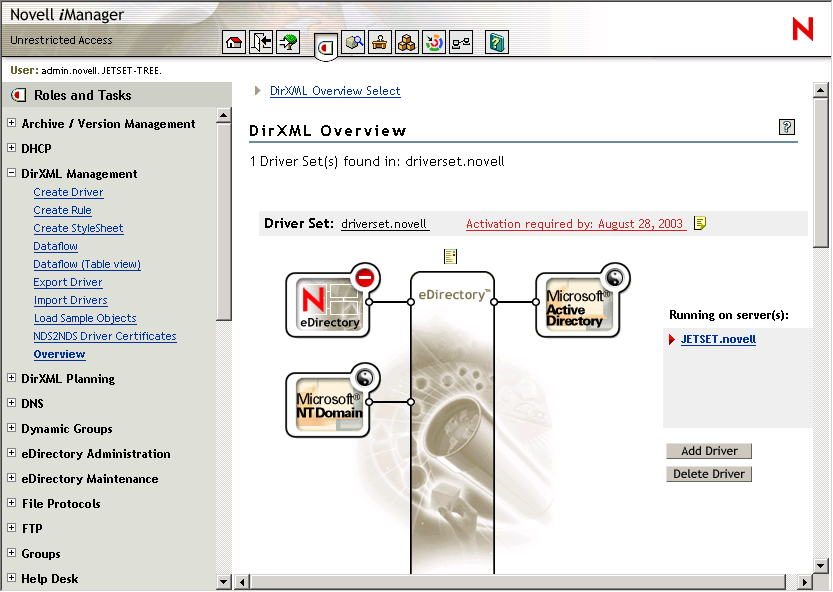The image size is (833, 592).
Task: Open the JETSET.novell server link
Action: (x=718, y=340)
